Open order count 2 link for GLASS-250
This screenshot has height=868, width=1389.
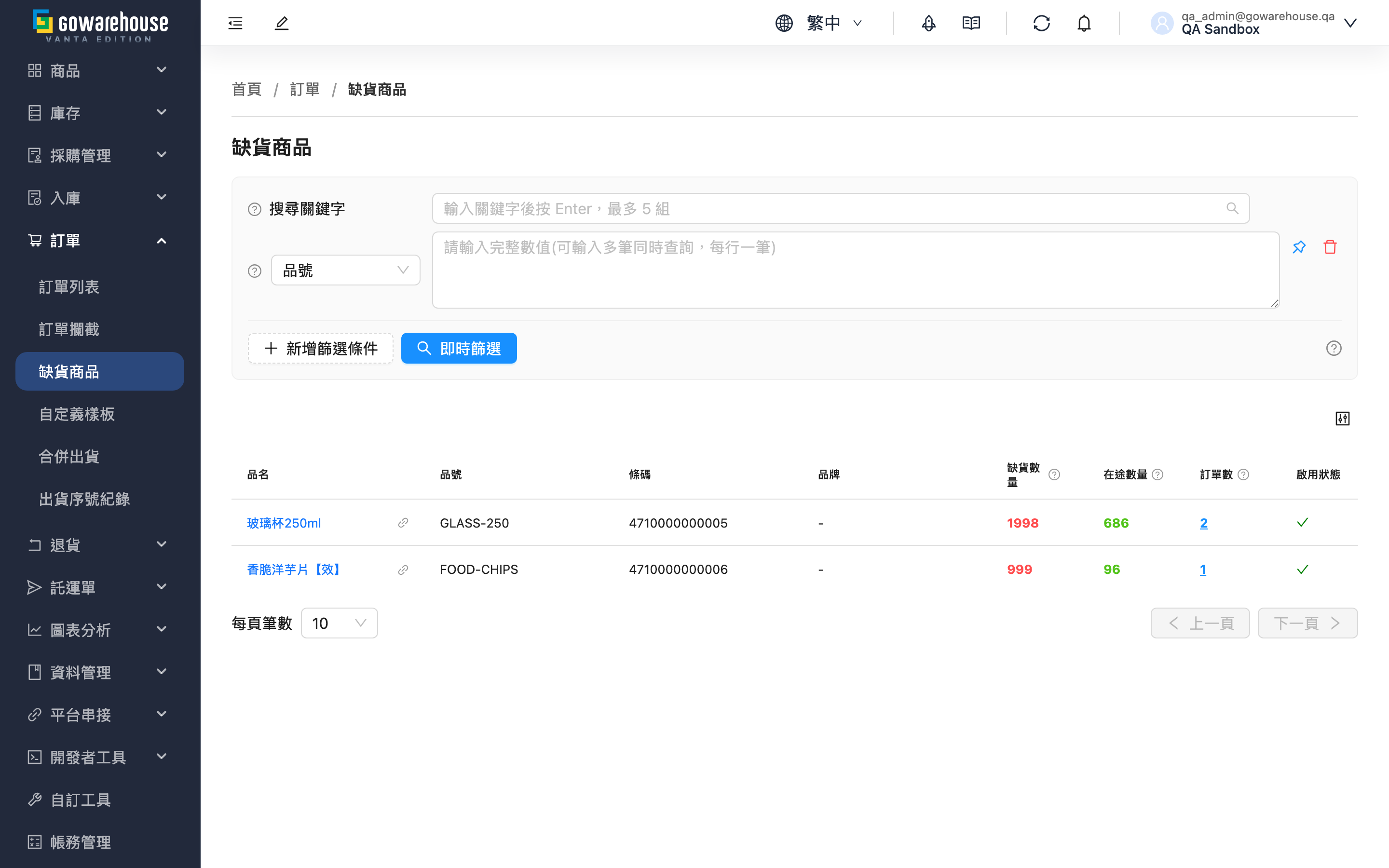(x=1204, y=523)
